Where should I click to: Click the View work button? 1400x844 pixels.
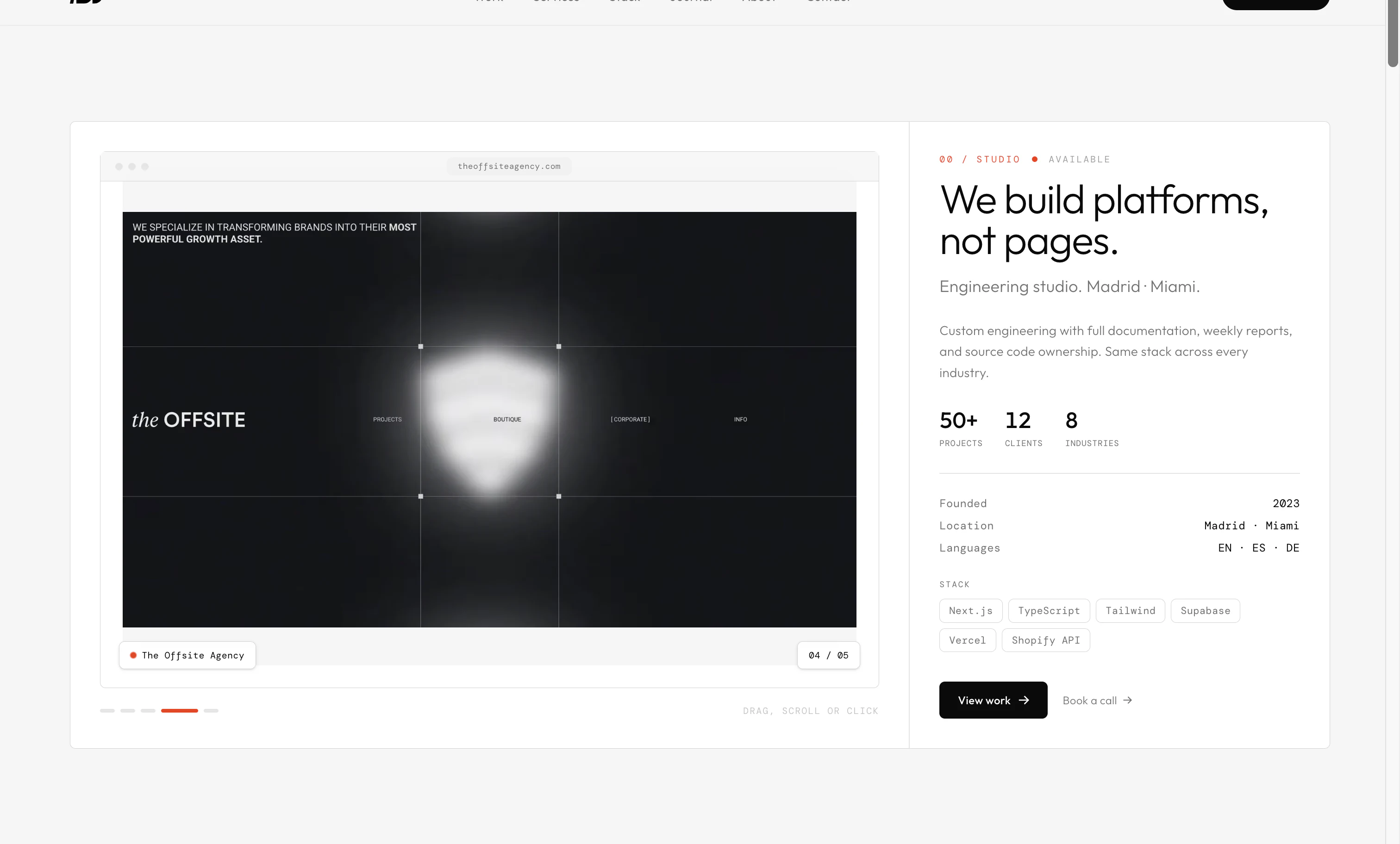993,700
